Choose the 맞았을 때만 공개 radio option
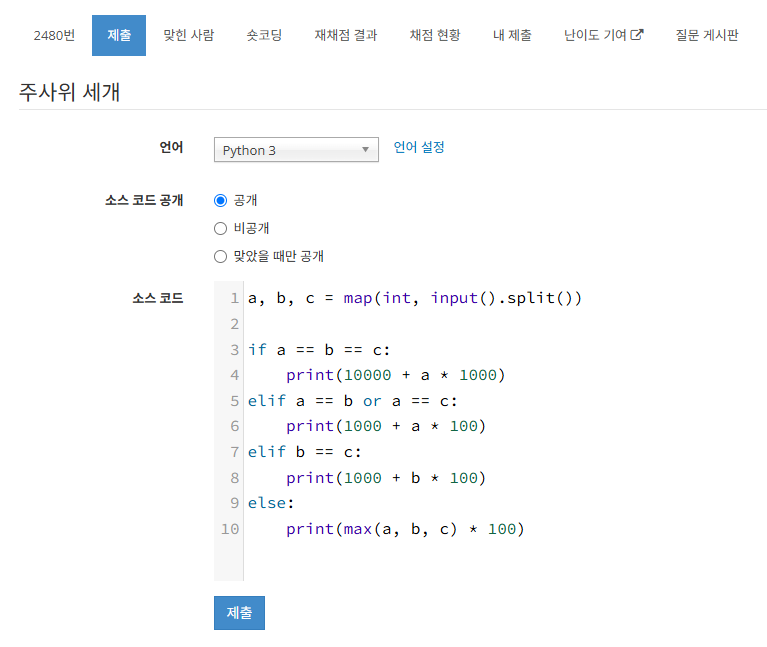 tap(221, 256)
